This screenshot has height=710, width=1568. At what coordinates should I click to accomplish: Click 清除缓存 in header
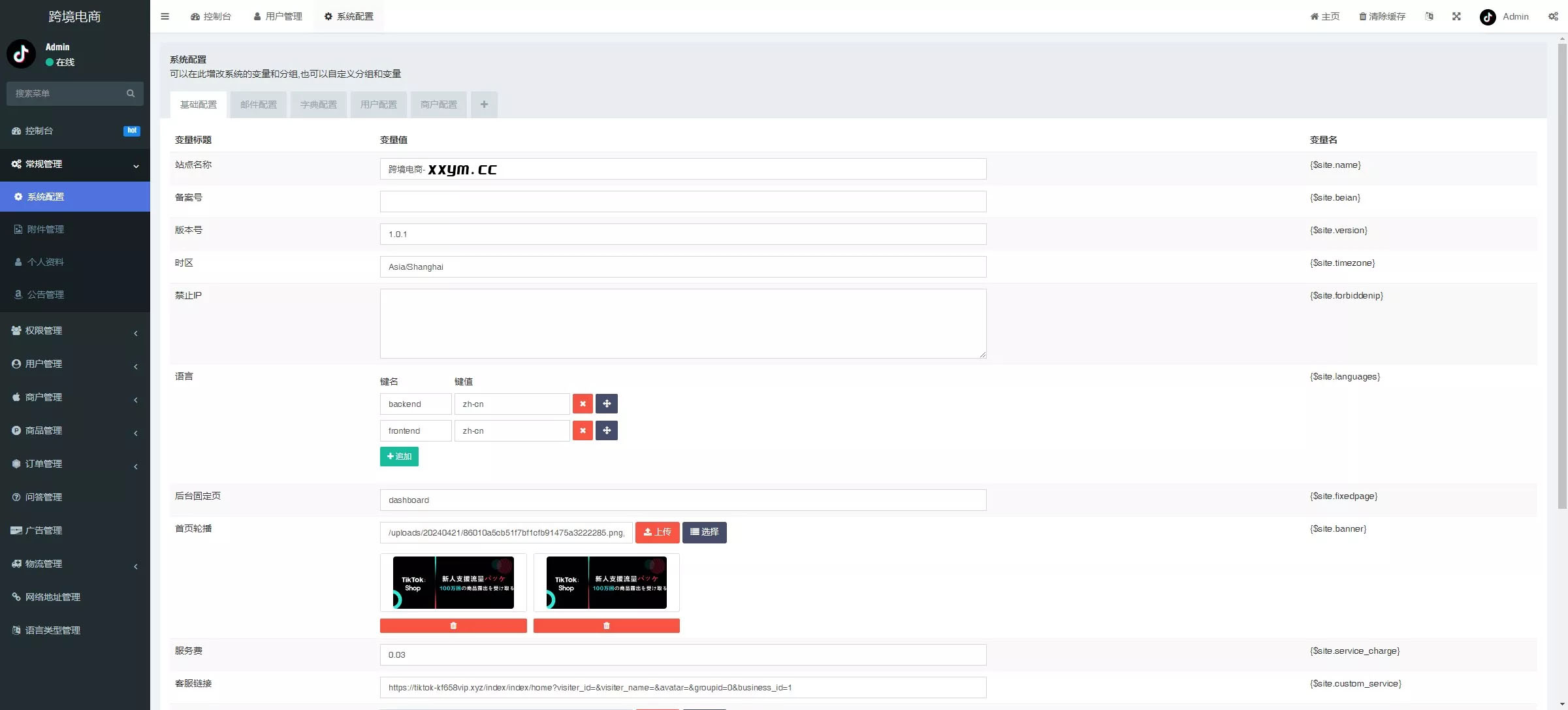tap(1383, 16)
